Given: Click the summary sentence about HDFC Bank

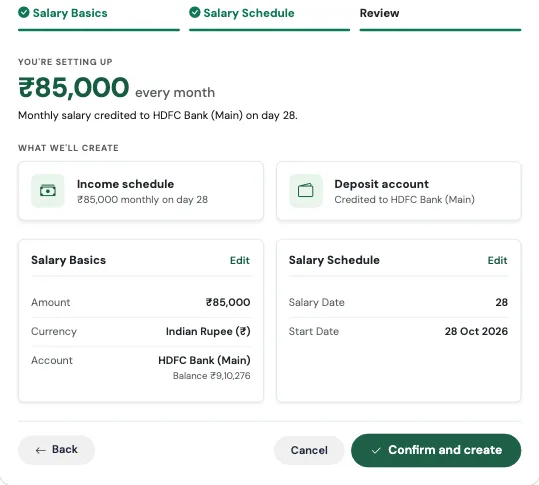Looking at the screenshot, I should click(x=158, y=115).
